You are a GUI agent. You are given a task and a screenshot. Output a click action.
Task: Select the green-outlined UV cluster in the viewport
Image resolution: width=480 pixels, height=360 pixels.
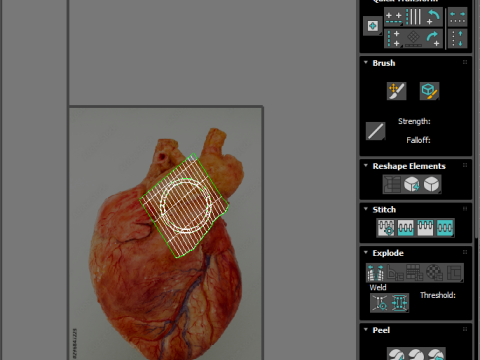(x=184, y=206)
